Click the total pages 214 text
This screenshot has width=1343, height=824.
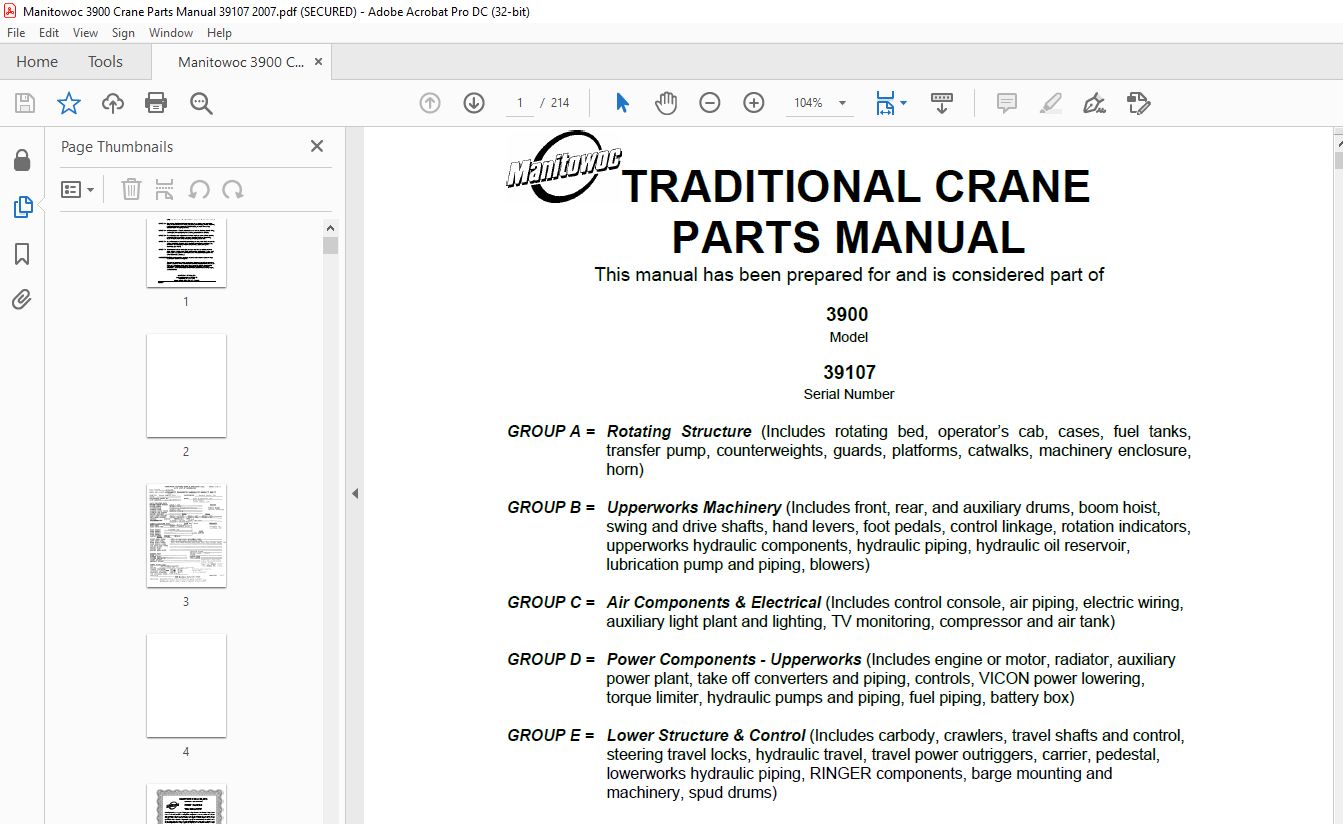pyautogui.click(x=560, y=103)
